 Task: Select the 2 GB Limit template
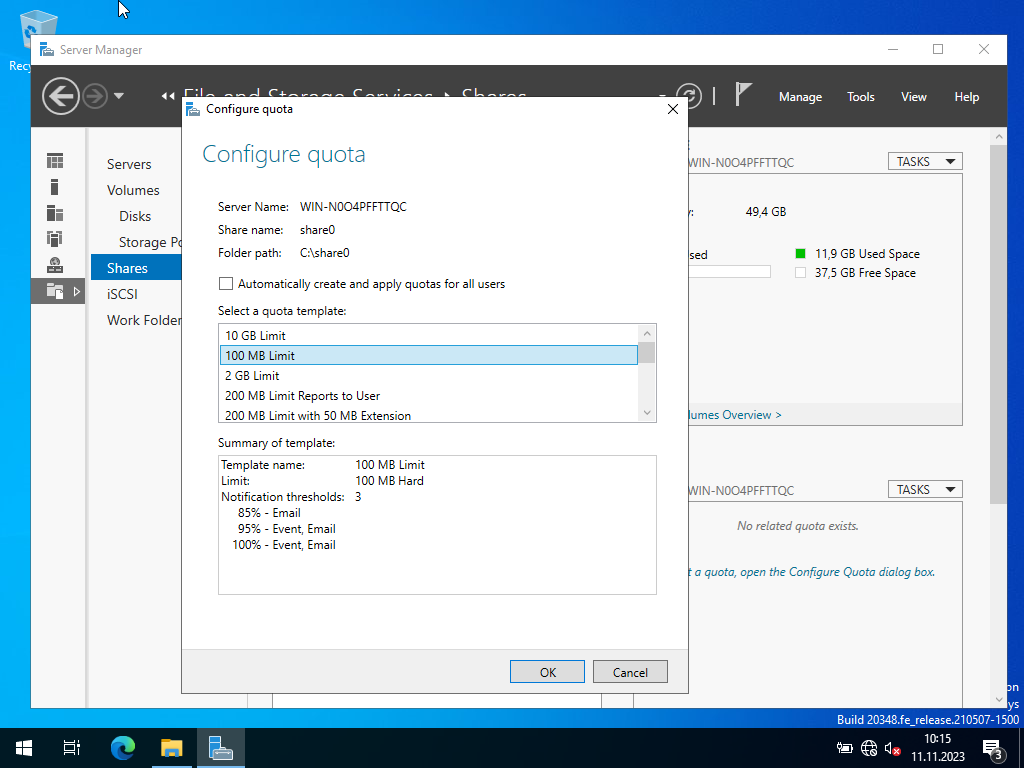pyautogui.click(x=252, y=376)
